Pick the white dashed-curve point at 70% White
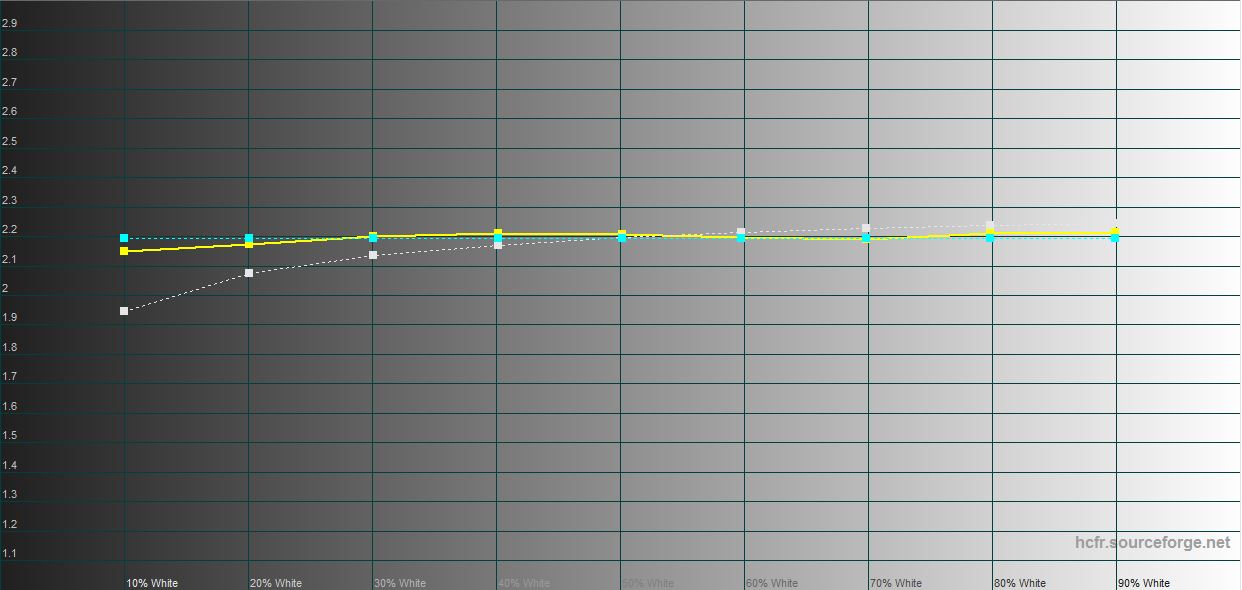1242x590 pixels. click(866, 228)
